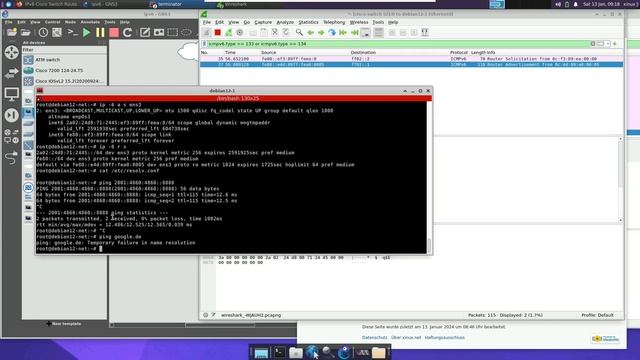Screen dimensions: 640x360
Task: Clear the Wireshark display filter
Action: [593, 44]
